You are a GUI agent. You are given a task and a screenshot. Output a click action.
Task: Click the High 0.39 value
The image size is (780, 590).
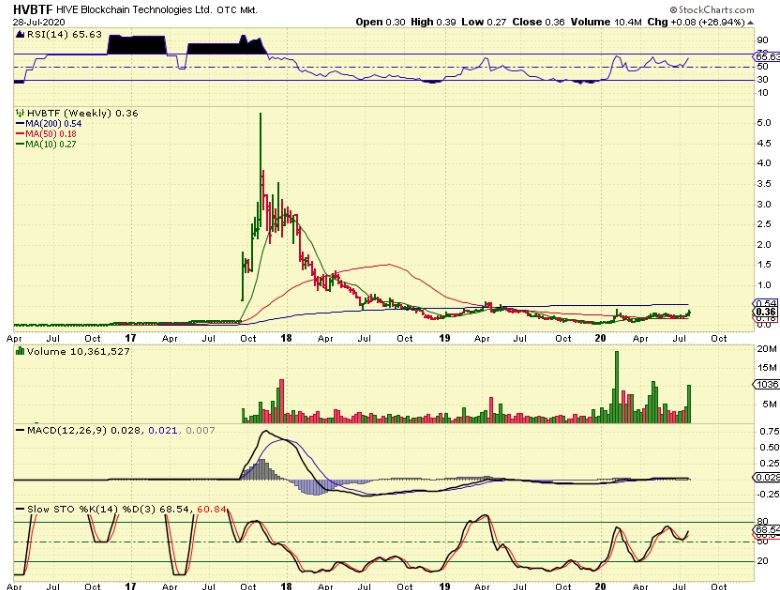(x=433, y=22)
